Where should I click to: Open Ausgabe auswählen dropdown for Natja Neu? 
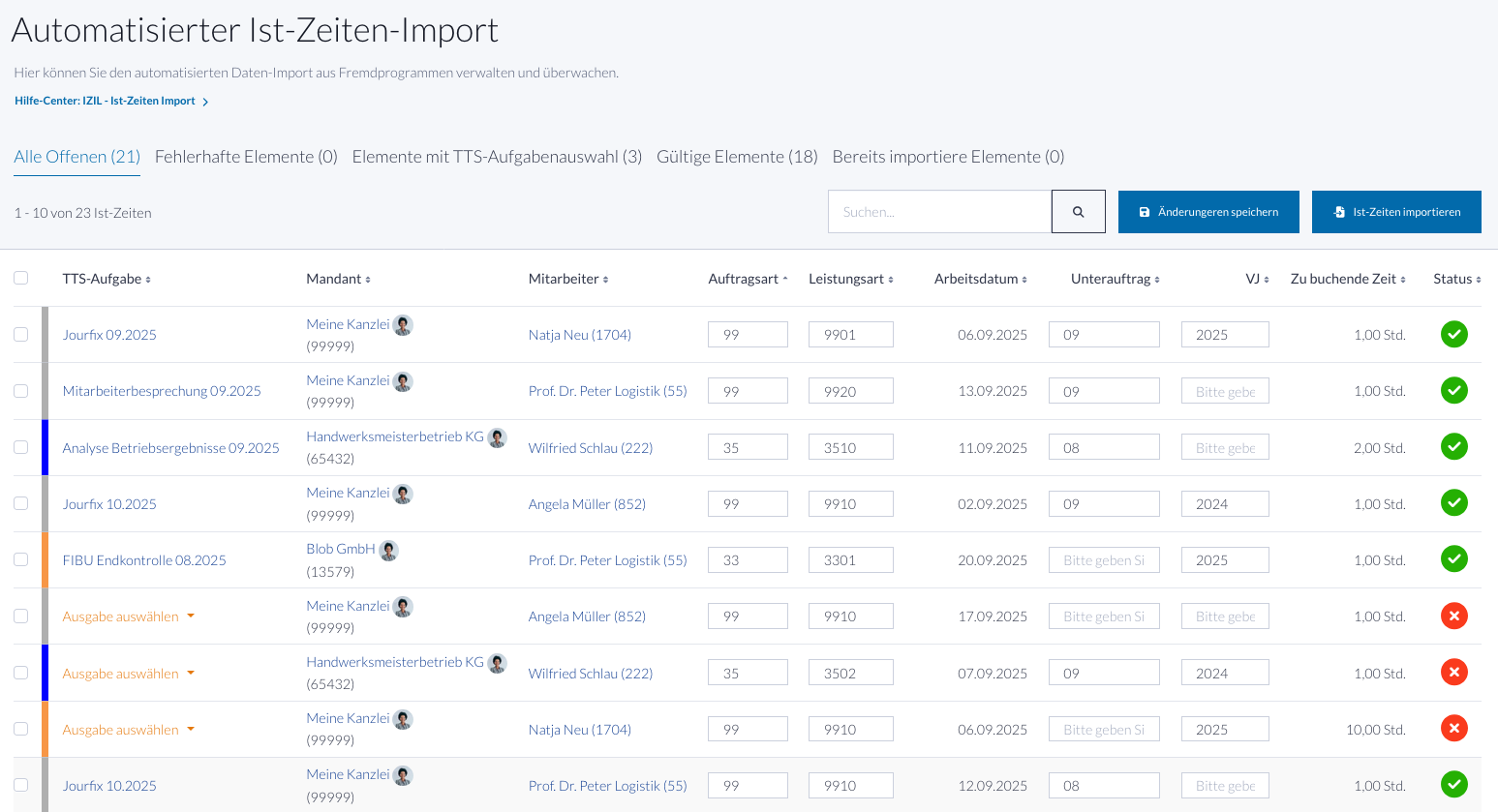click(x=128, y=730)
